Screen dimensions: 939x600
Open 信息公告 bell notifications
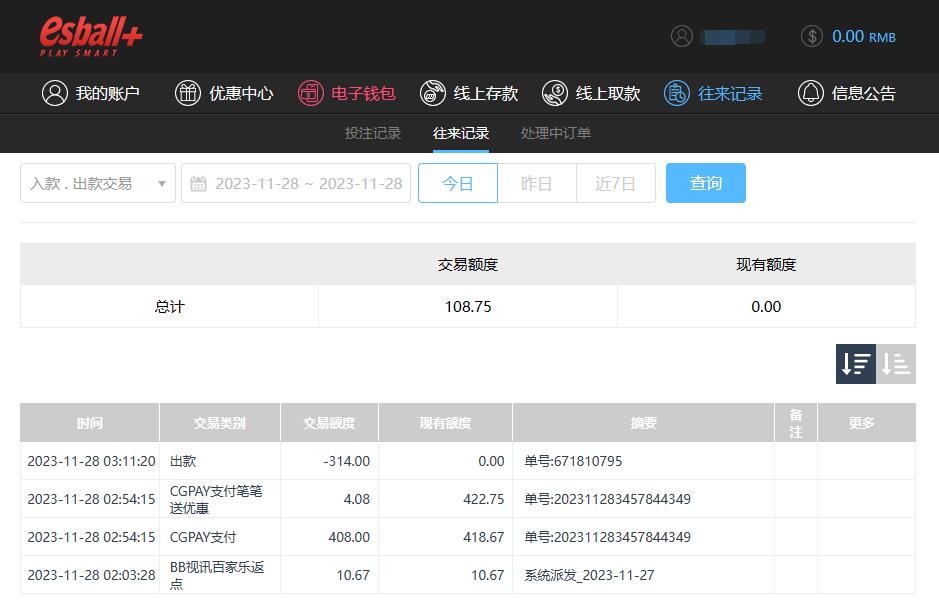846,94
